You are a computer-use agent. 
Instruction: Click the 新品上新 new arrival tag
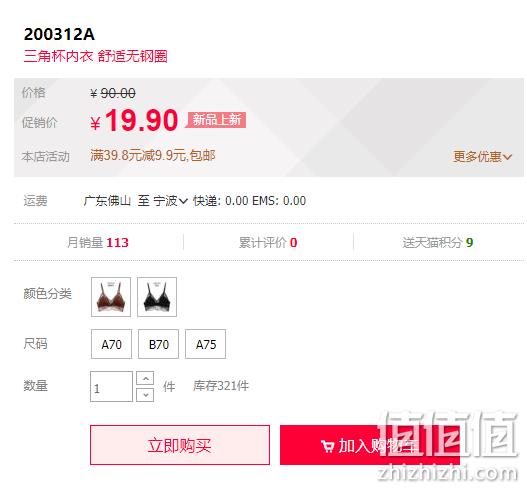tap(216, 120)
